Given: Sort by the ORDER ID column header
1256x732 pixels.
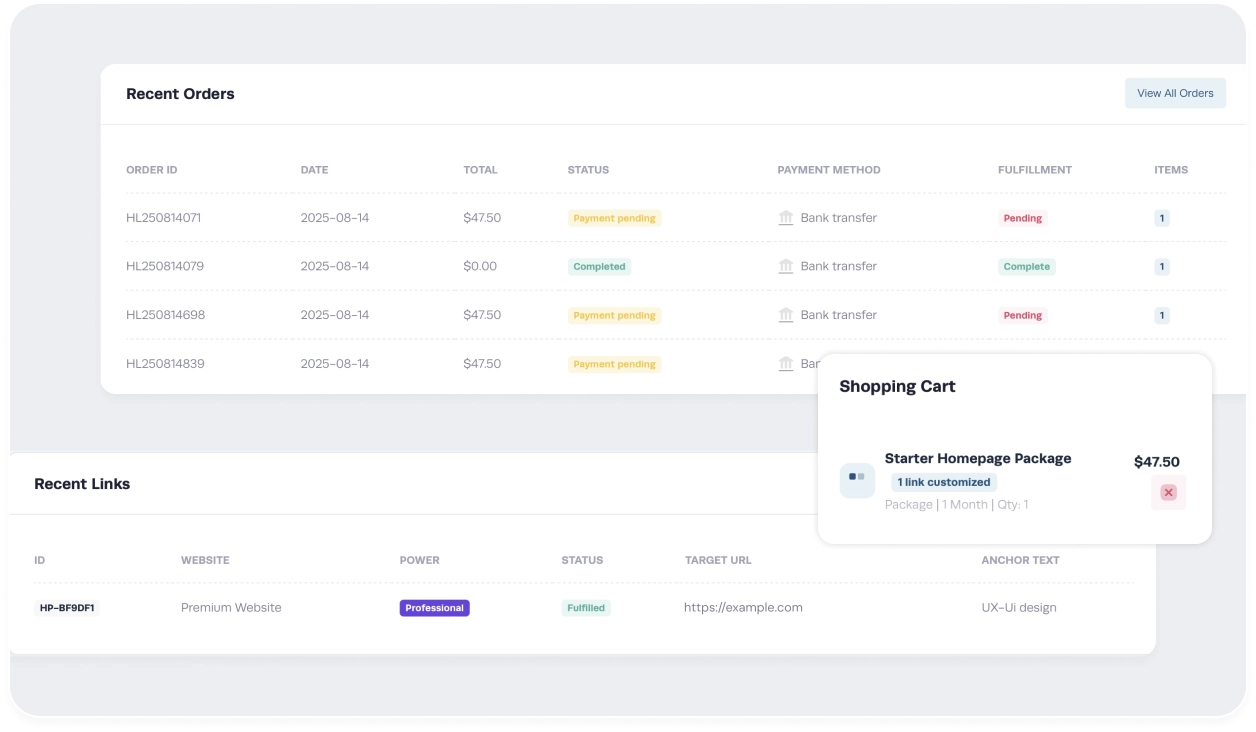Looking at the screenshot, I should [x=151, y=170].
